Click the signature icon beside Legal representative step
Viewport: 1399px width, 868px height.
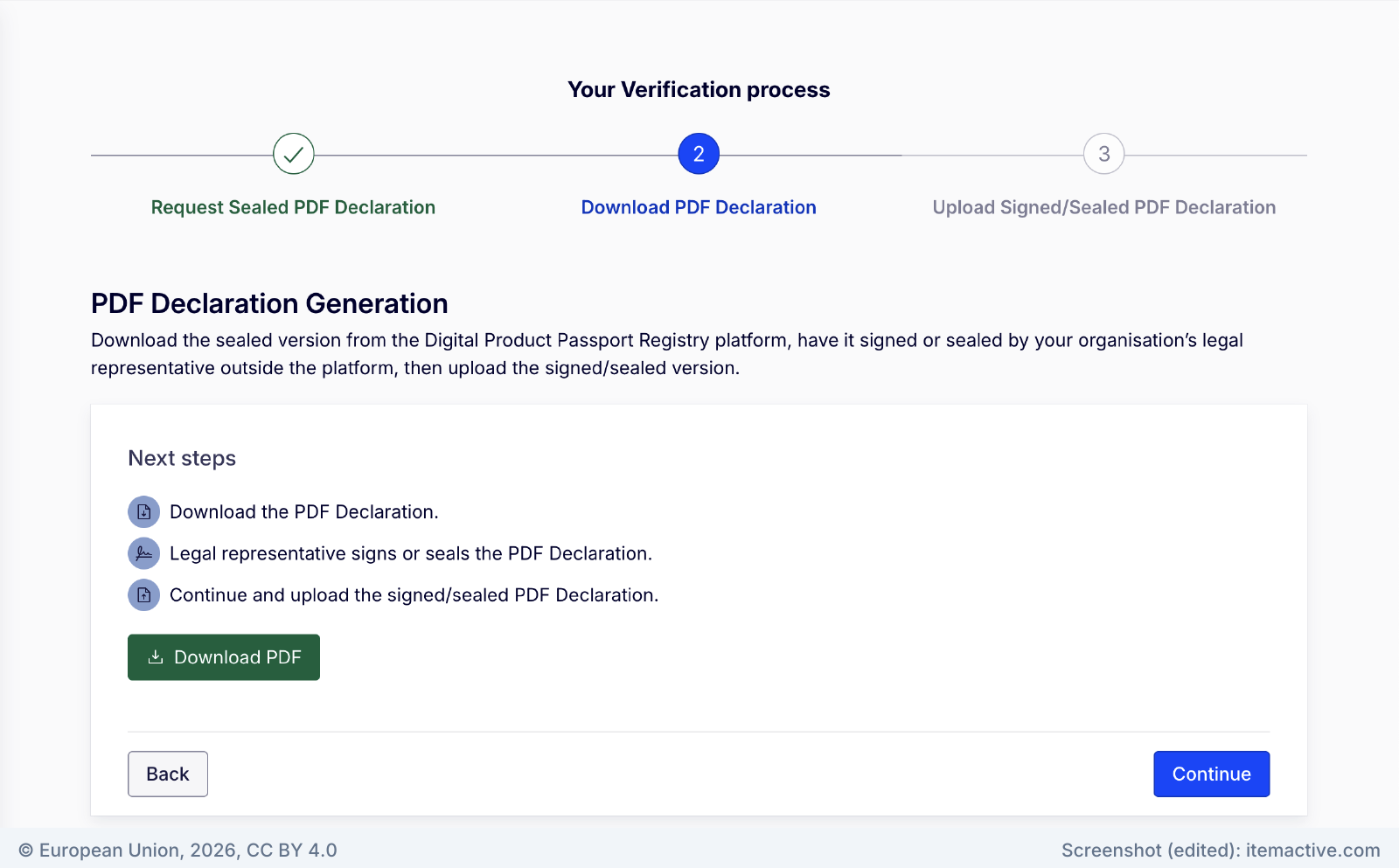point(144,553)
